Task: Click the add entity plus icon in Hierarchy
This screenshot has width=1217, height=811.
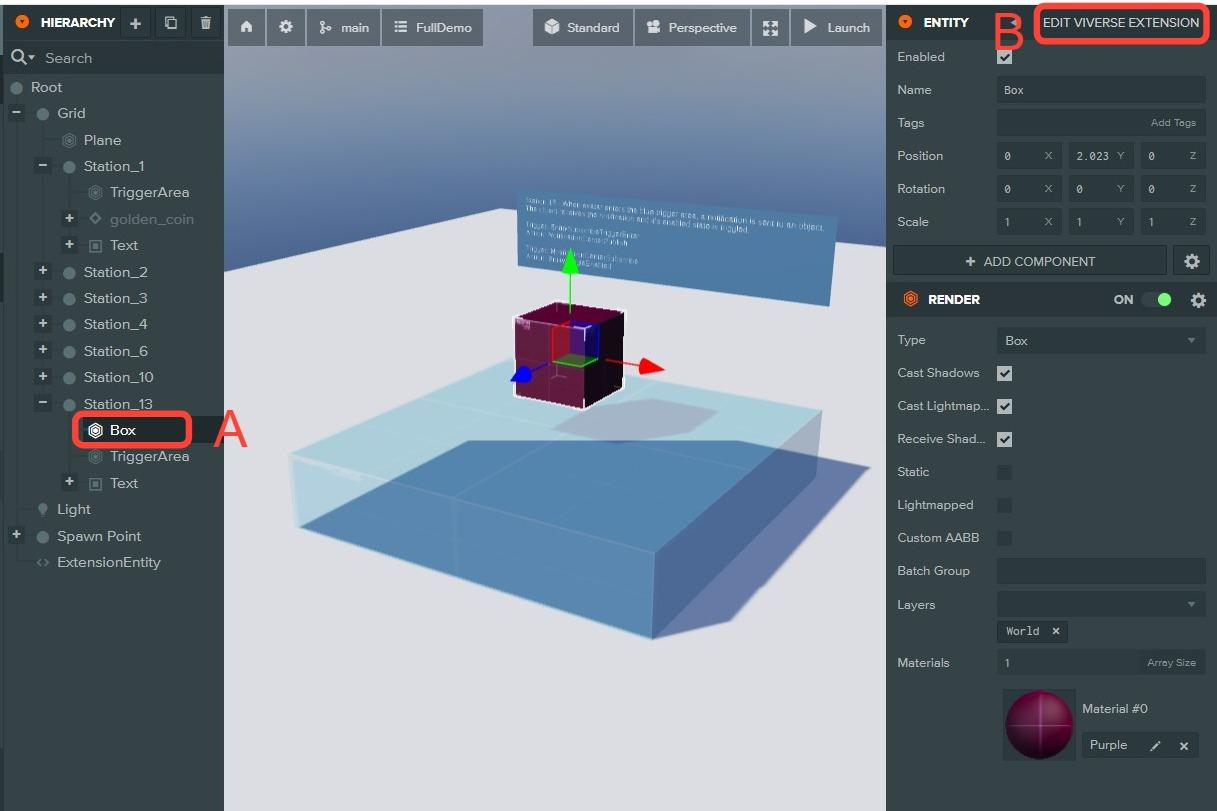Action: pos(136,23)
